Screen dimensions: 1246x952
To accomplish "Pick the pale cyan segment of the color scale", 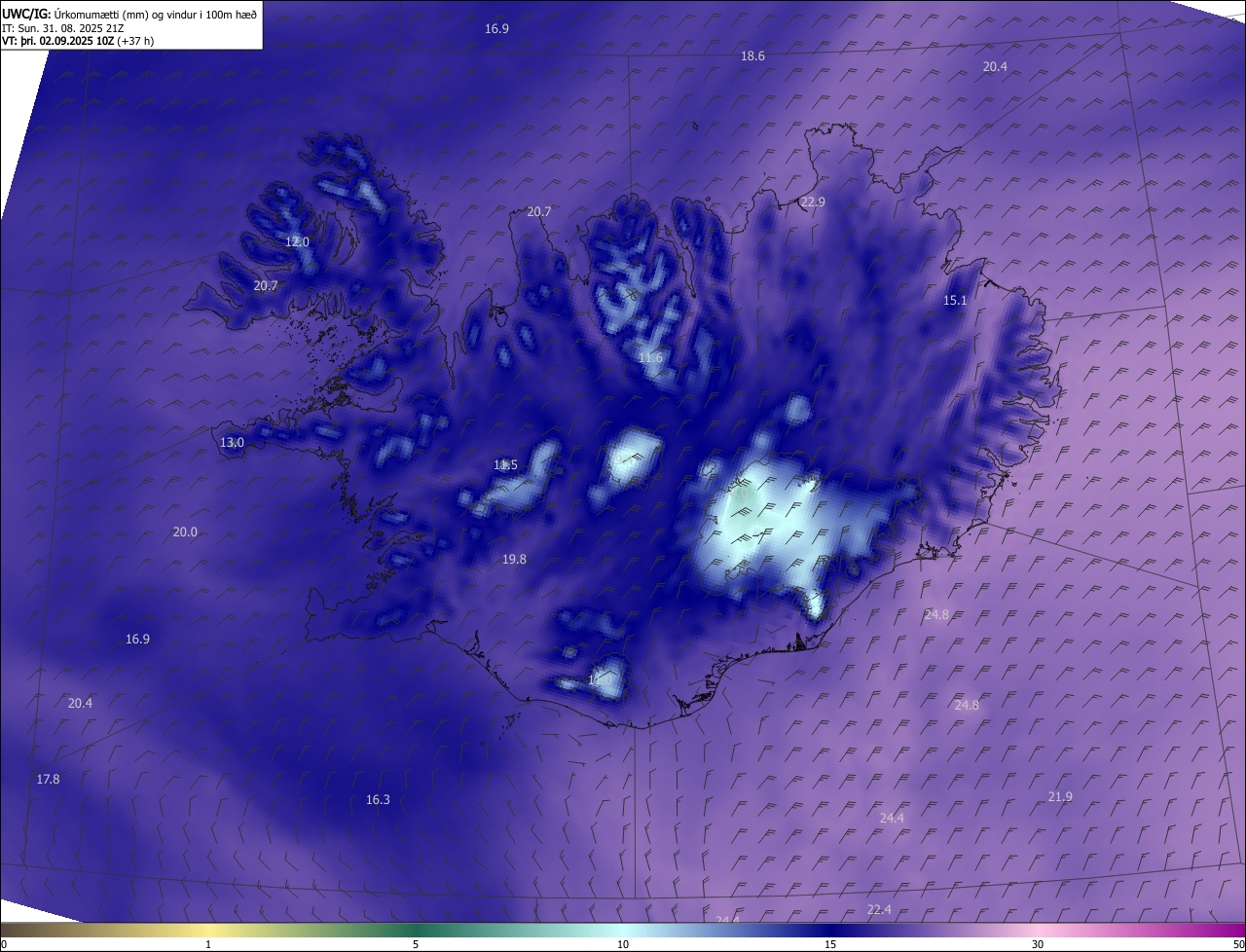I will [x=623, y=930].
